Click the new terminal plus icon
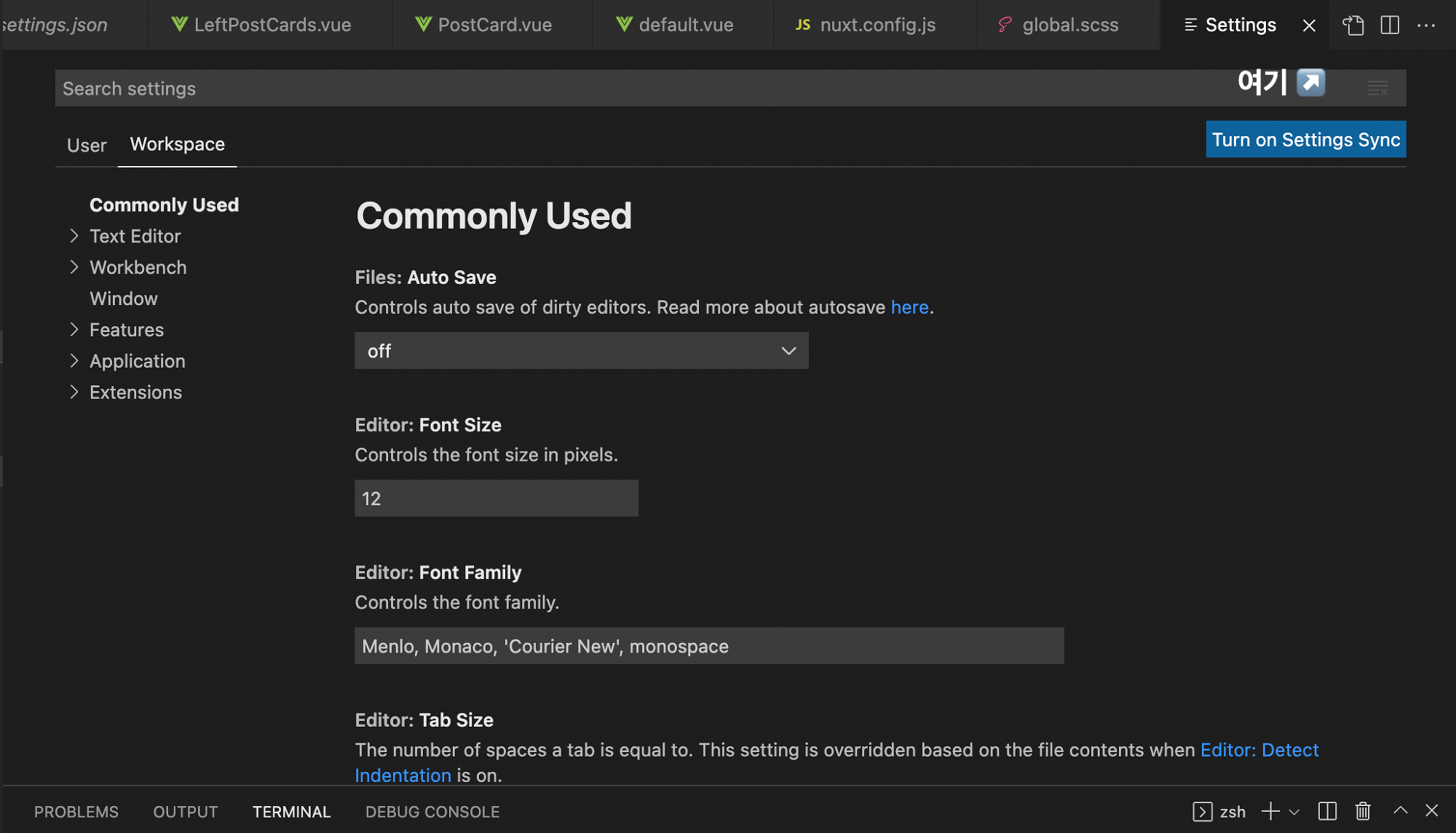 pyautogui.click(x=1270, y=811)
